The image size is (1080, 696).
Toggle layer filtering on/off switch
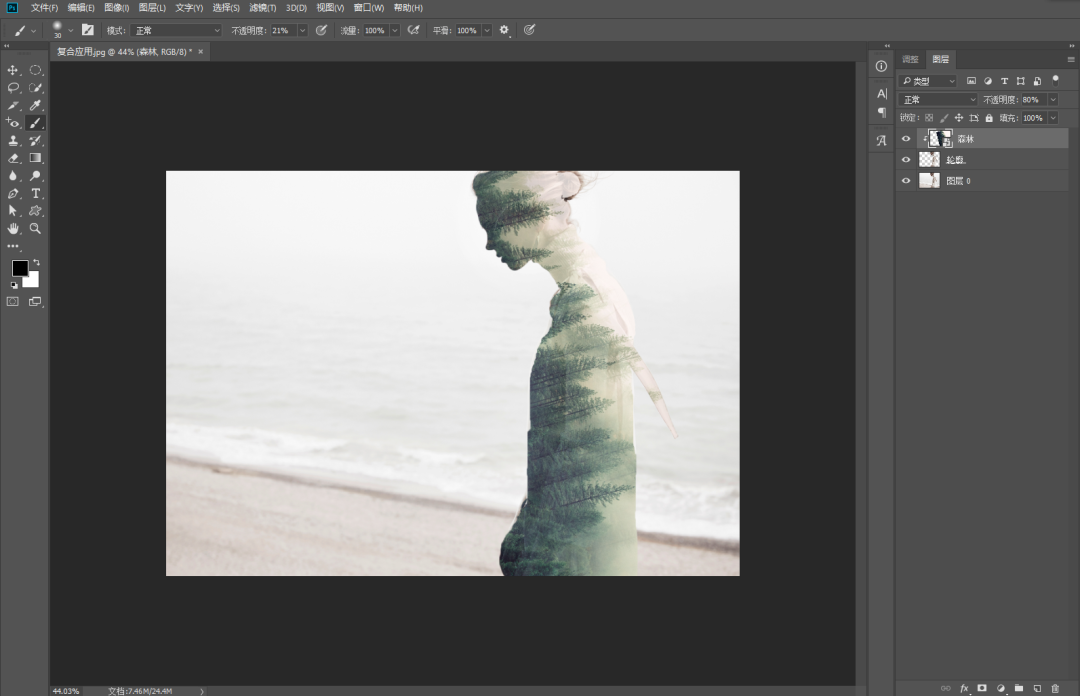point(1055,81)
